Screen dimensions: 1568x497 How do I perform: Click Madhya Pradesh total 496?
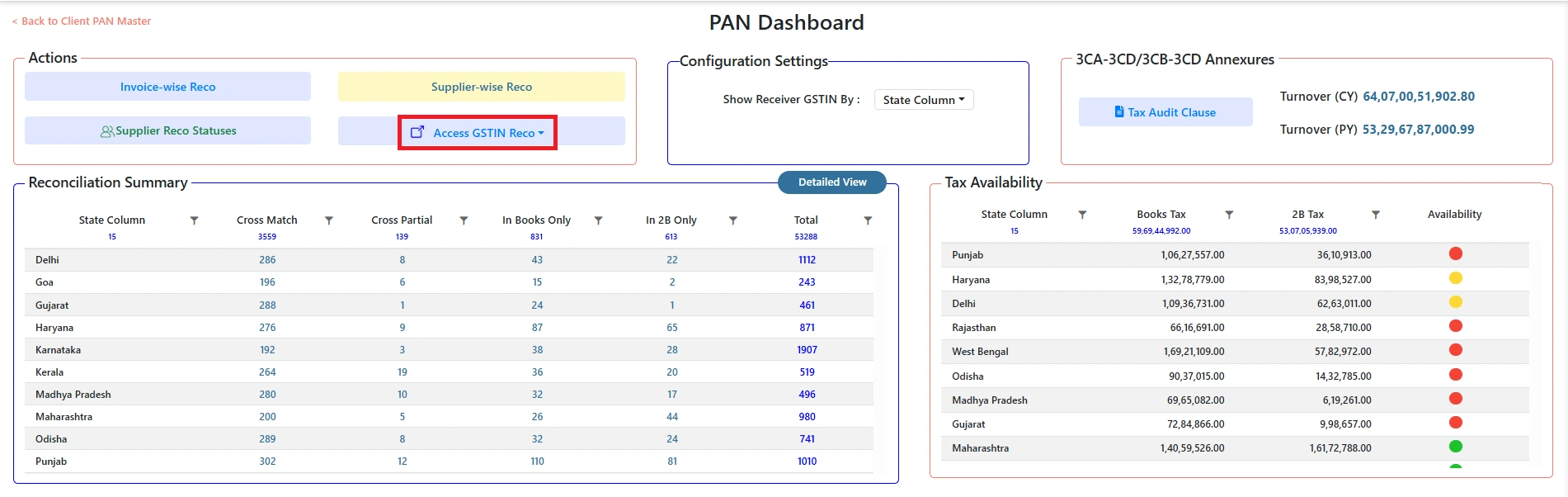(807, 395)
